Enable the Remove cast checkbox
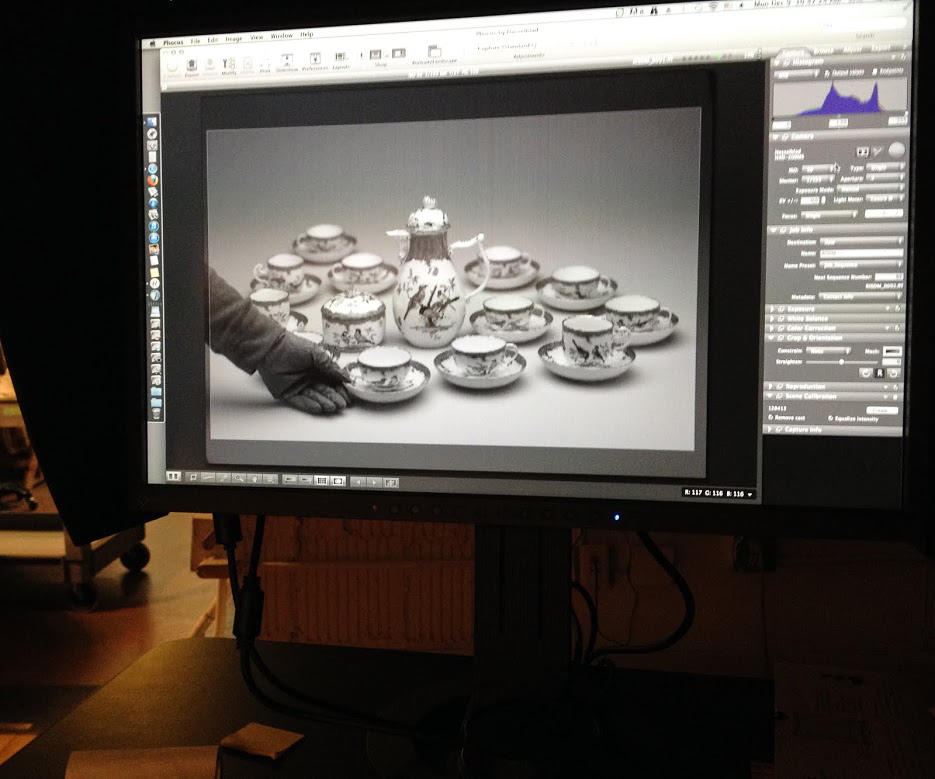 pos(772,418)
